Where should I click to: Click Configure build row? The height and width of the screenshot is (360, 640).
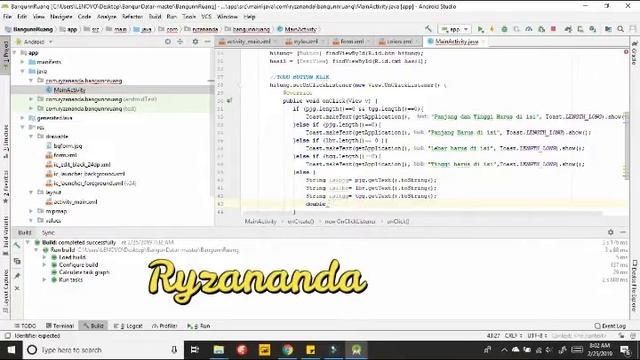pos(78,264)
